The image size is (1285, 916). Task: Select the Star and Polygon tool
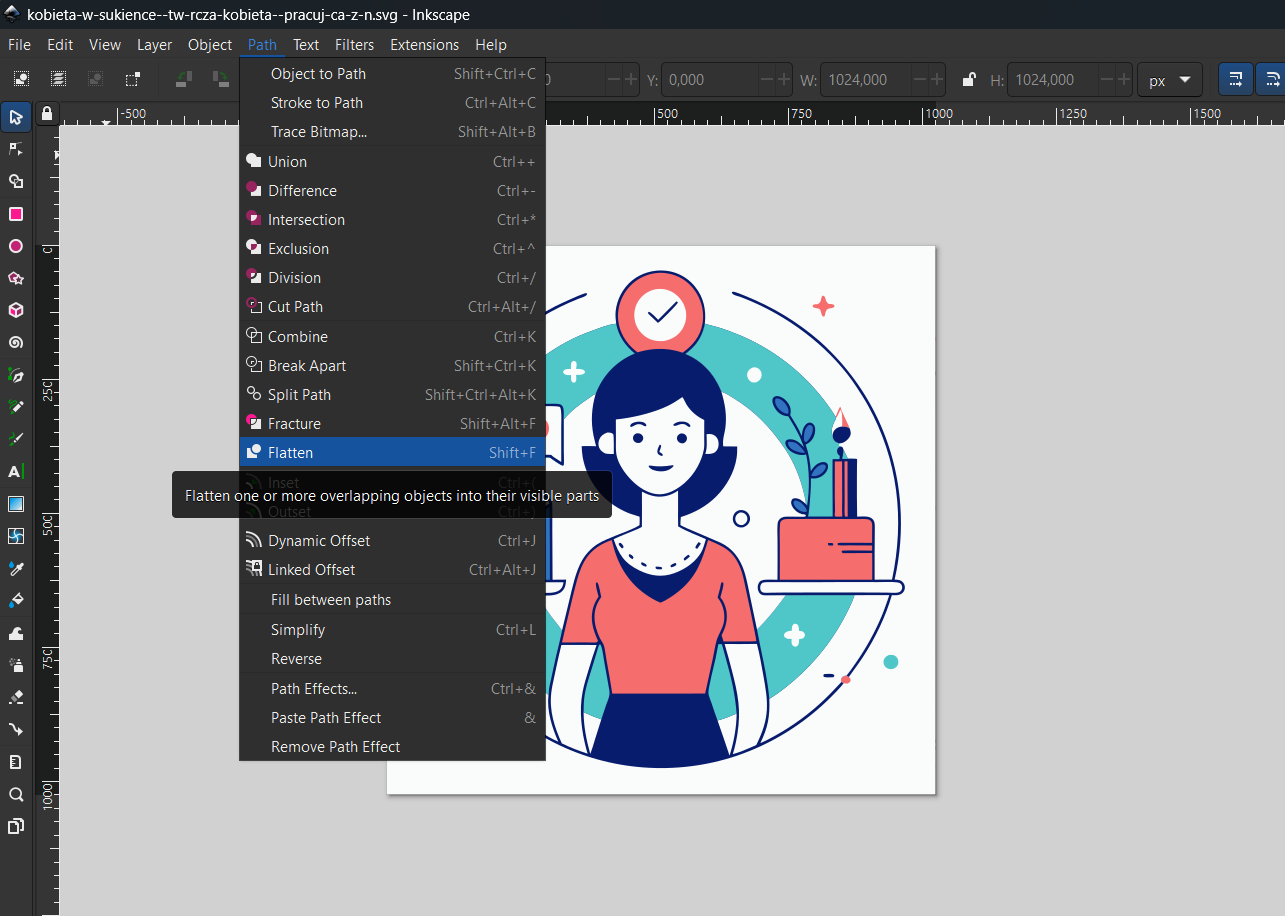click(x=16, y=278)
